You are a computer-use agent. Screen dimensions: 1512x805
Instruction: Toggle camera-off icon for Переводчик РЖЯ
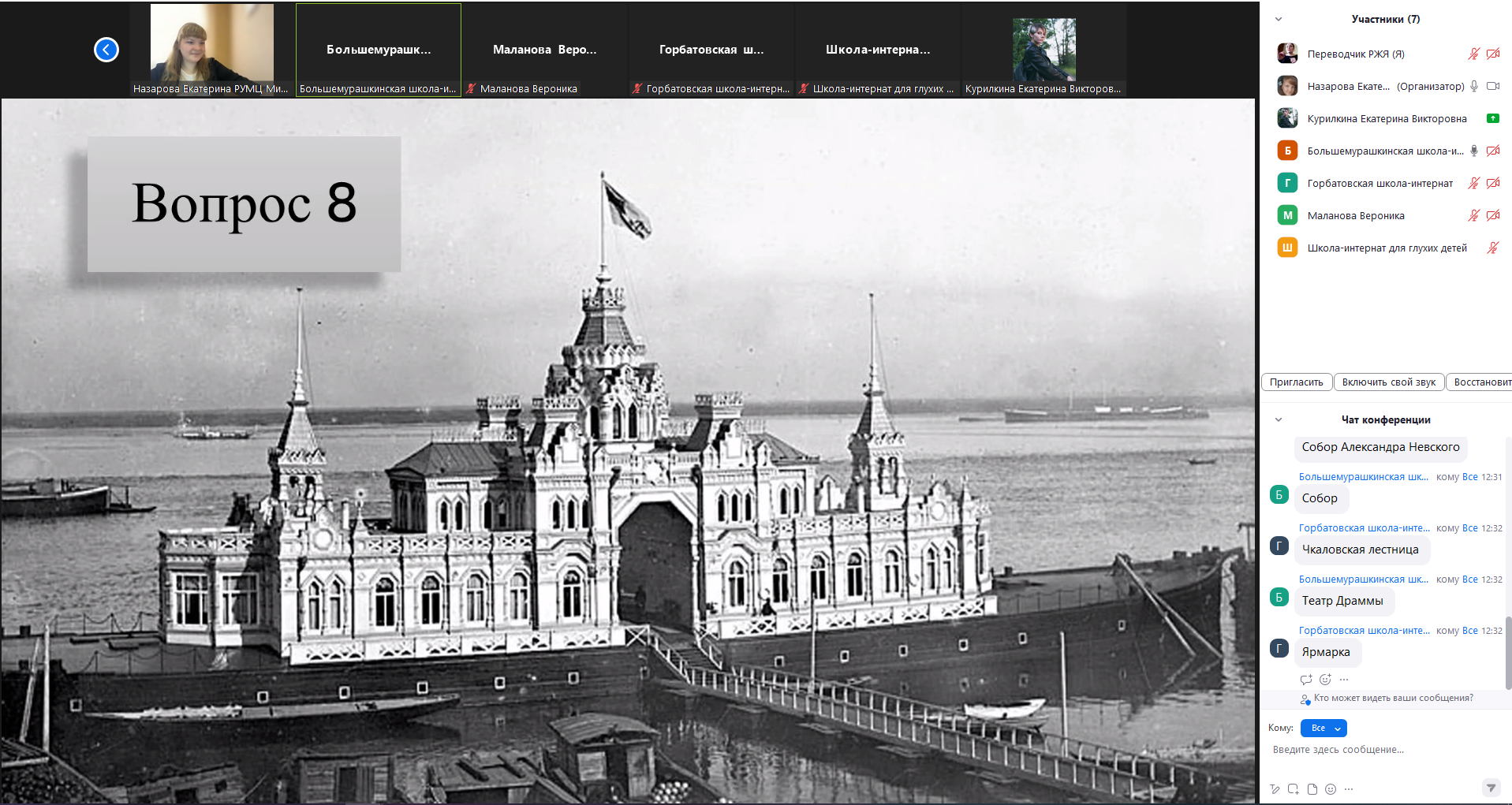coord(1493,54)
